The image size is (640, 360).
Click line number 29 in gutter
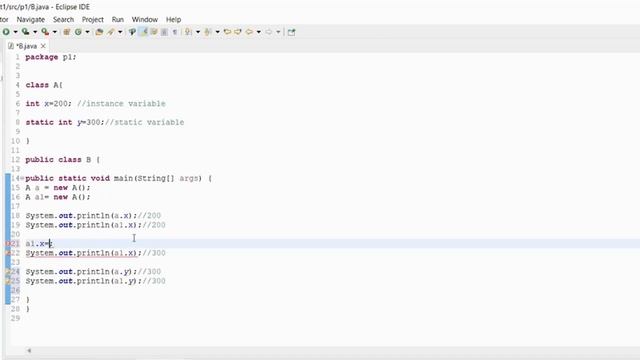point(16,318)
